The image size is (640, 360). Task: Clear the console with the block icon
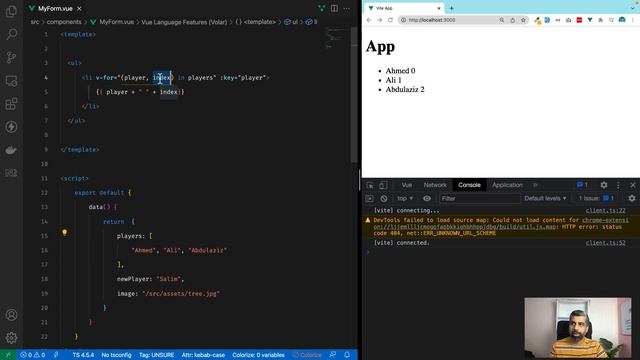click(x=384, y=198)
